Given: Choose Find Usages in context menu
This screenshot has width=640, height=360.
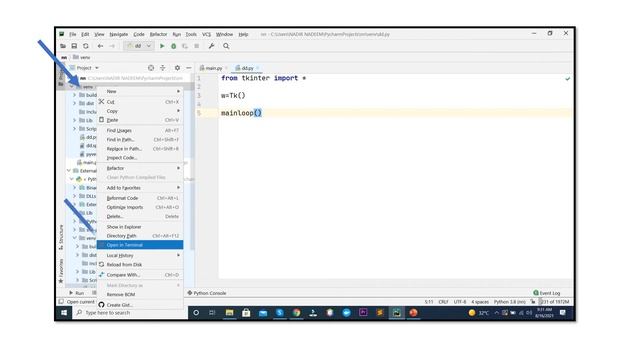Looking at the screenshot, I should tap(140, 131).
